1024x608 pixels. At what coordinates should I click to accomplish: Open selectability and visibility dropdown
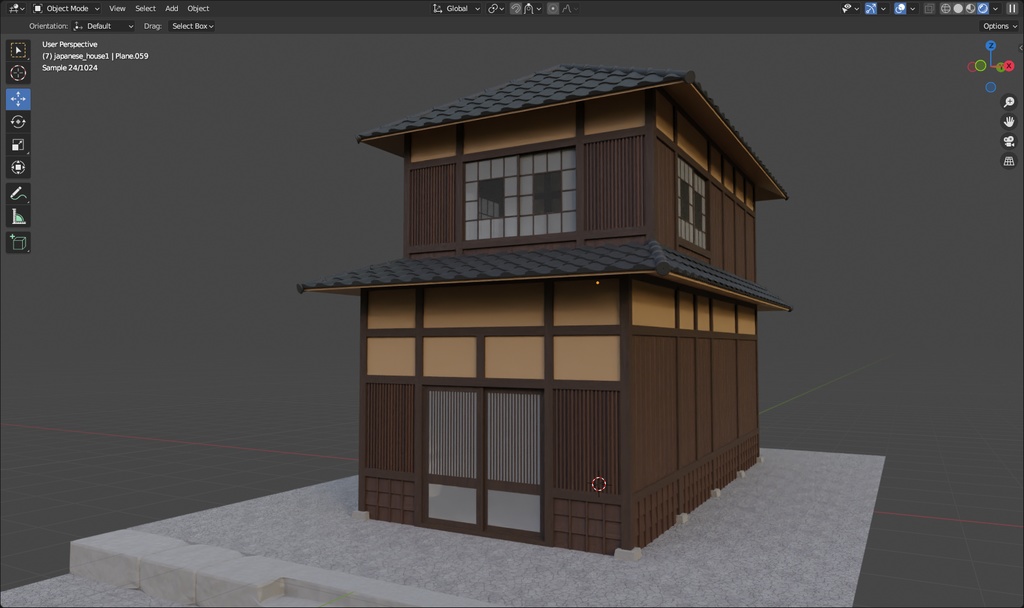850,8
